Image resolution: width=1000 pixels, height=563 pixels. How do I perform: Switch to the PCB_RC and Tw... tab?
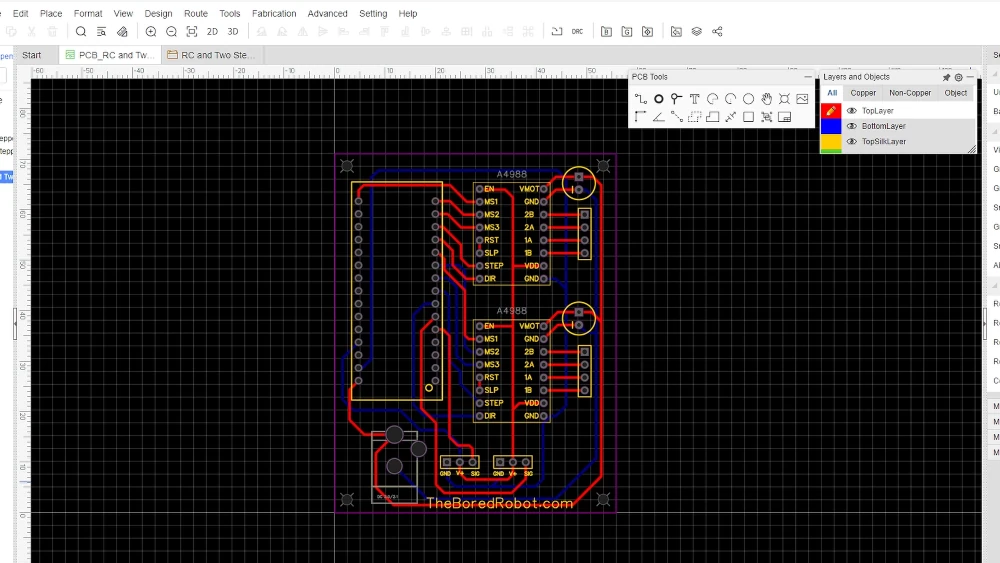click(x=110, y=55)
